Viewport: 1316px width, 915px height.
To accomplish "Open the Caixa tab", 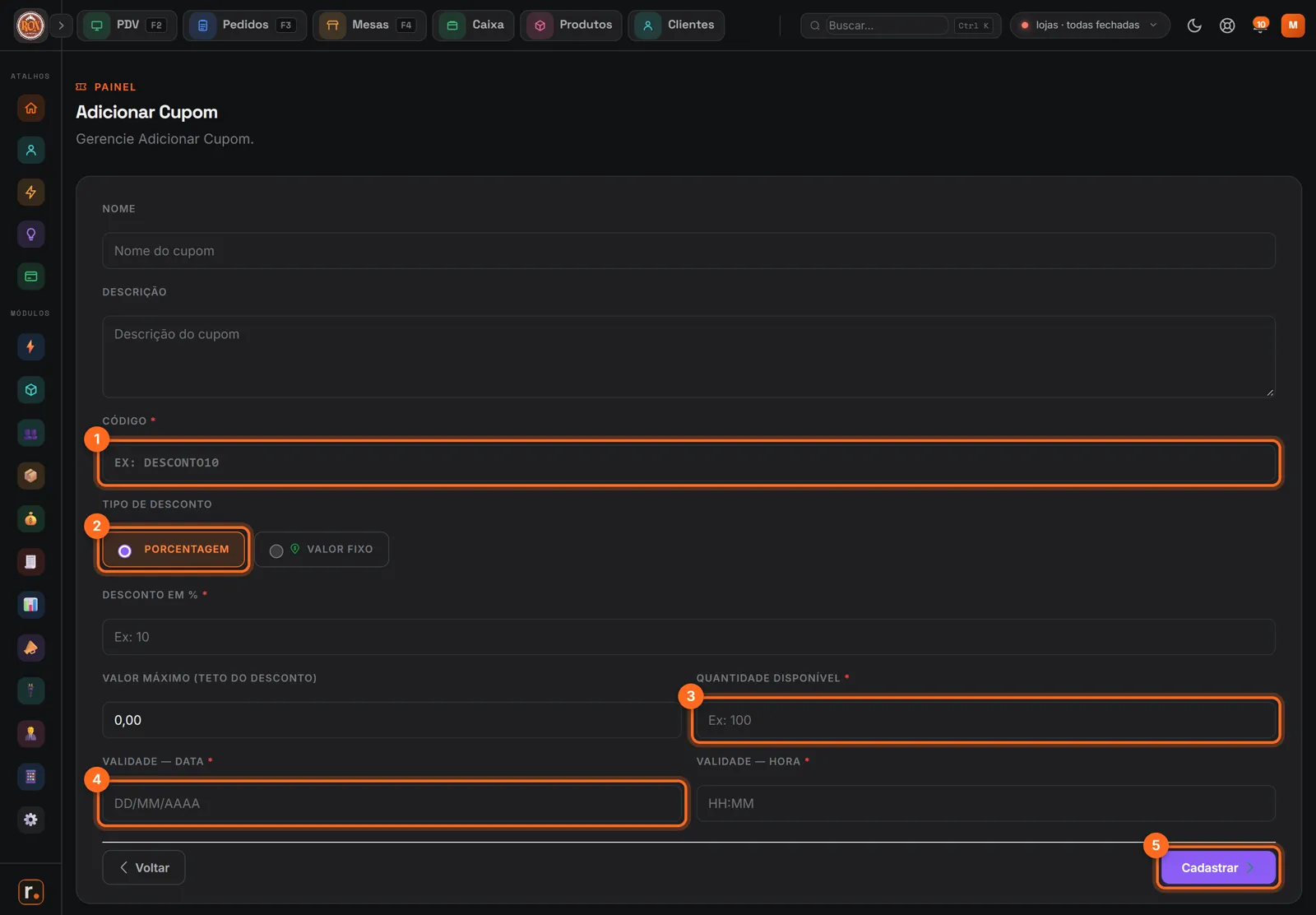I will (x=473, y=26).
